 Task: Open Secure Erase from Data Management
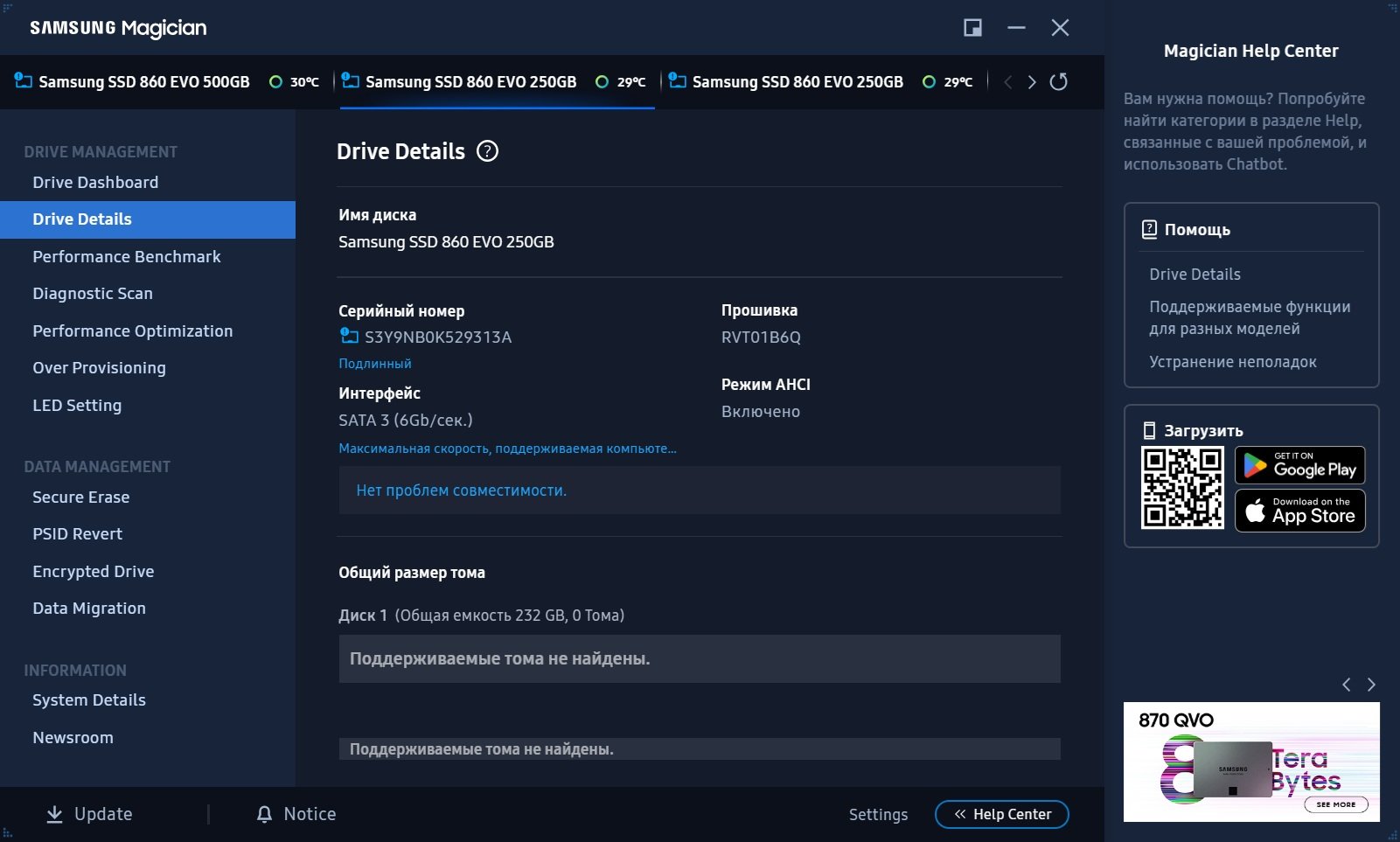pyautogui.click(x=80, y=497)
